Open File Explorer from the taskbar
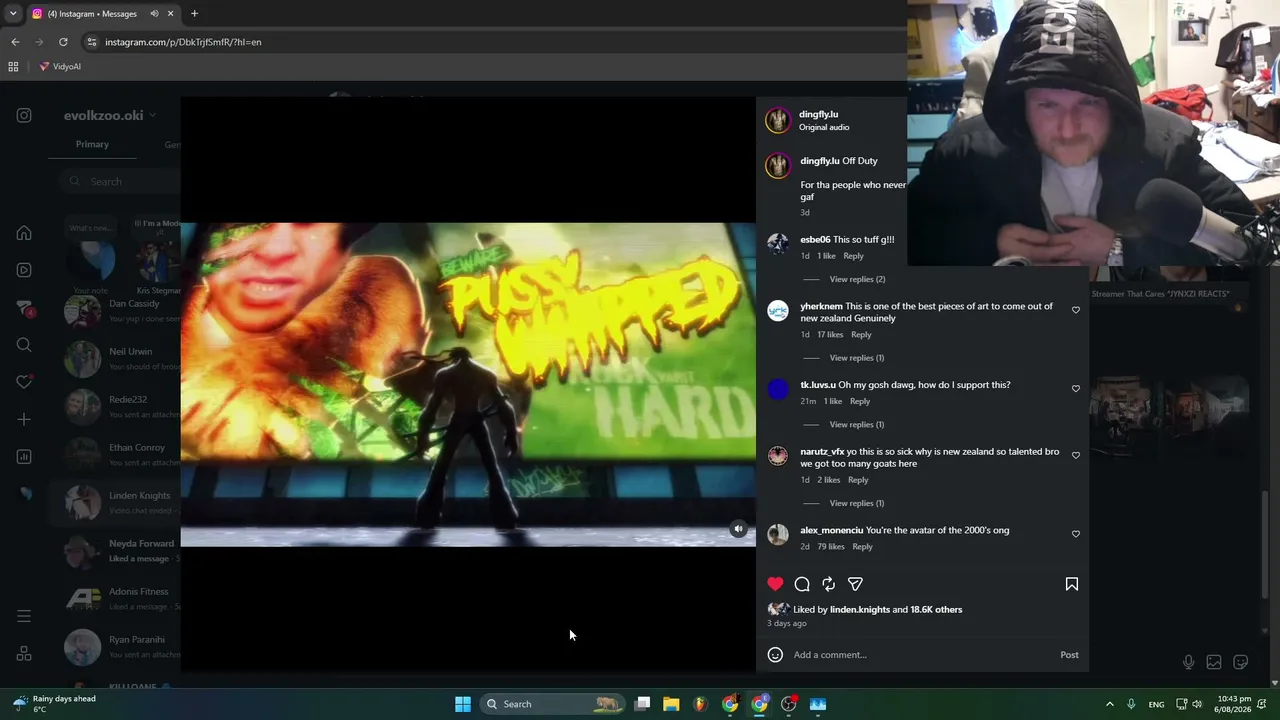Image resolution: width=1280 pixels, height=720 pixels. click(x=671, y=704)
